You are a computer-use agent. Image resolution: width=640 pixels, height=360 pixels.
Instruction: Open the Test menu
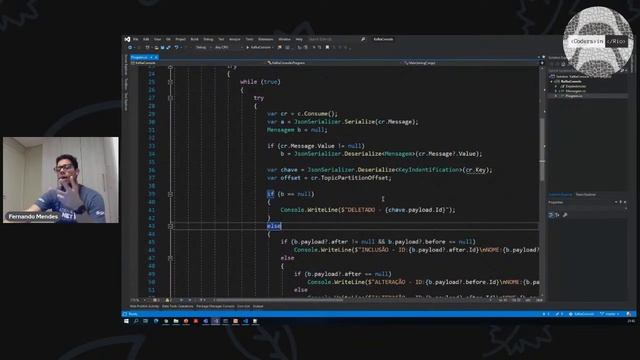tap(221, 39)
